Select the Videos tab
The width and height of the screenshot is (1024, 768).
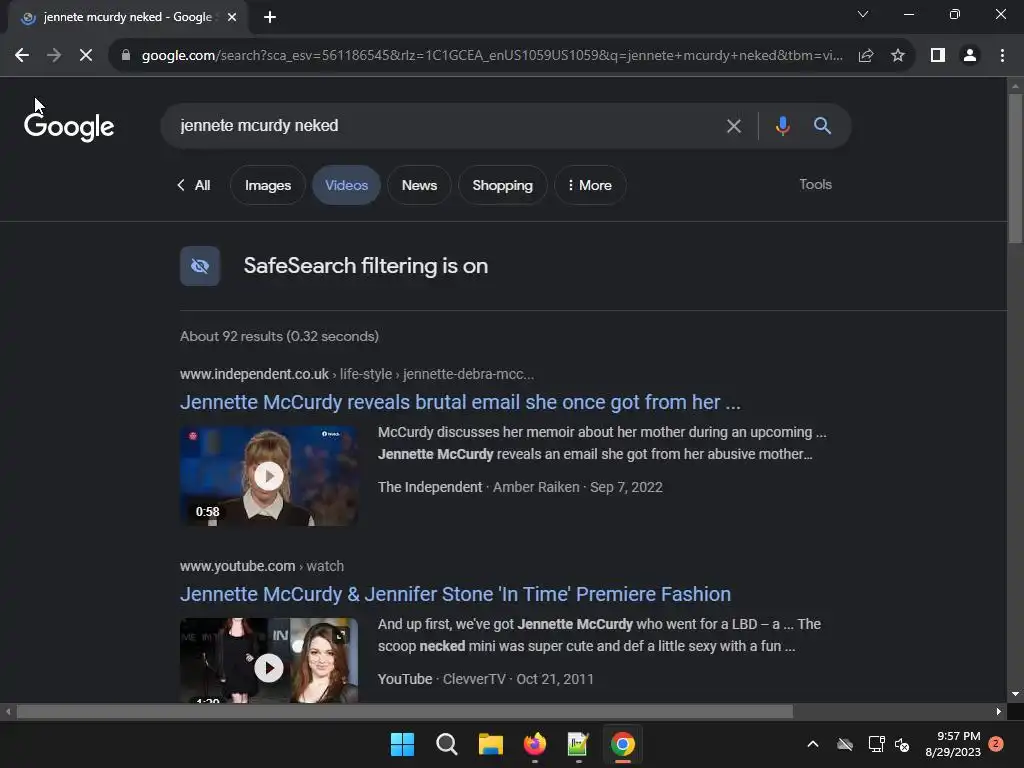click(346, 185)
